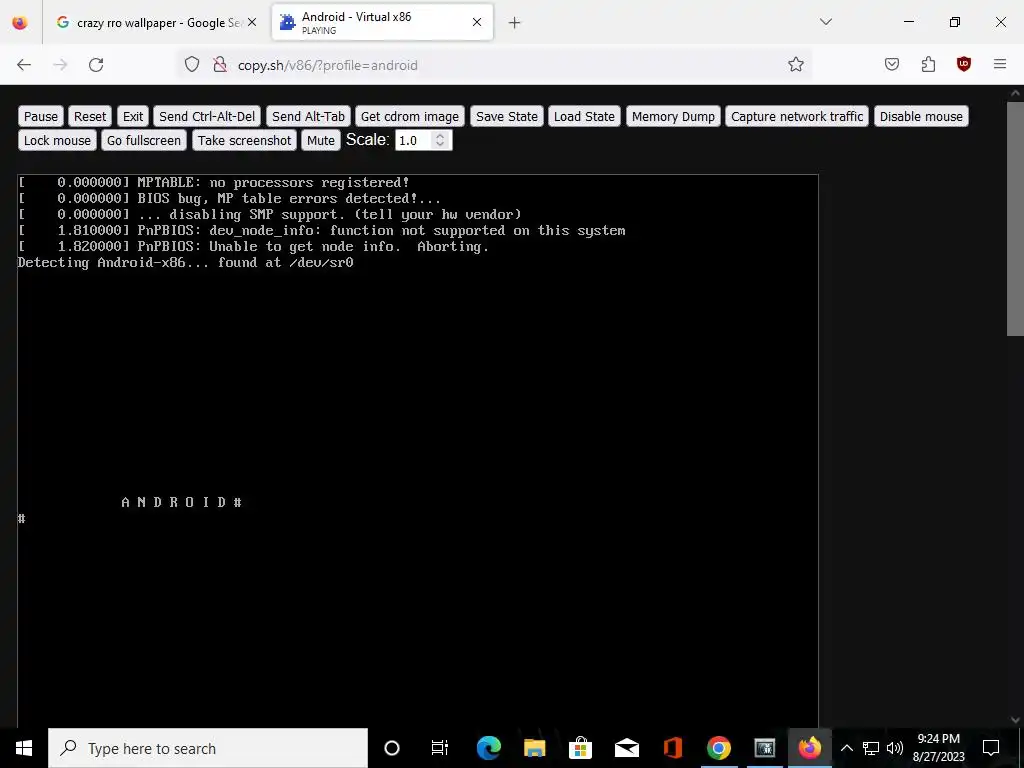Screen dimensions: 1024x768
Task: Open File Explorer from the taskbar
Action: pyautogui.click(x=534, y=748)
